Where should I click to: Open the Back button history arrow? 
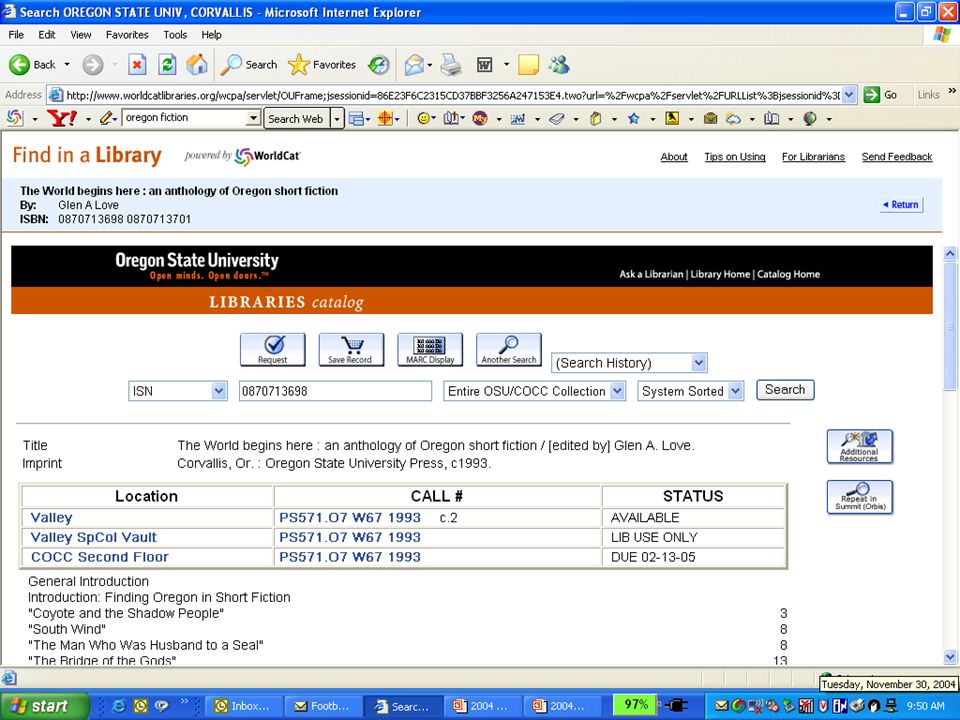coord(67,64)
